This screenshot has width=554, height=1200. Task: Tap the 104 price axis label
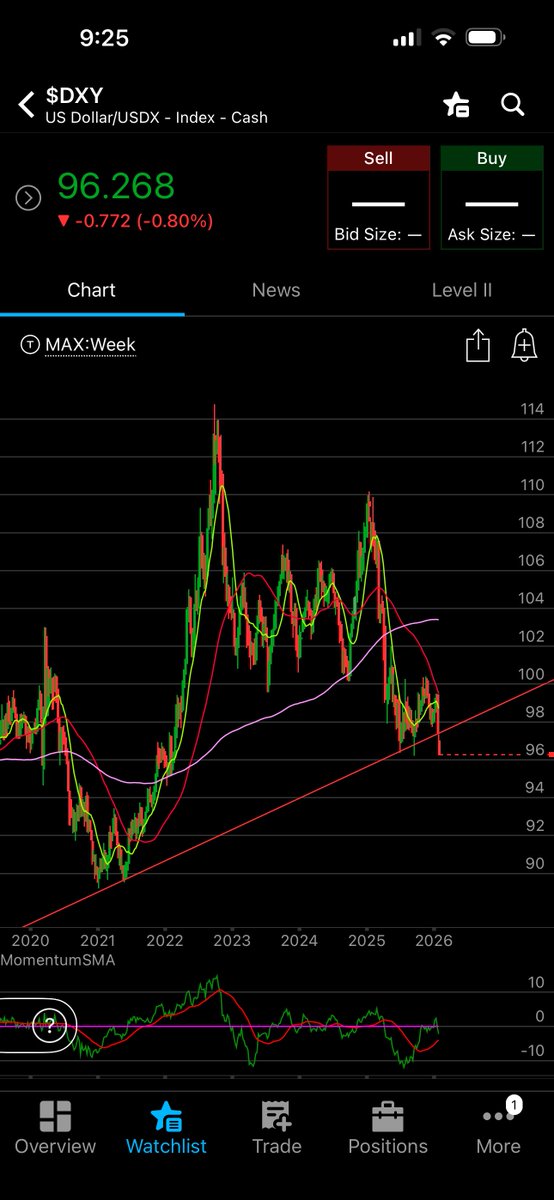coord(532,599)
